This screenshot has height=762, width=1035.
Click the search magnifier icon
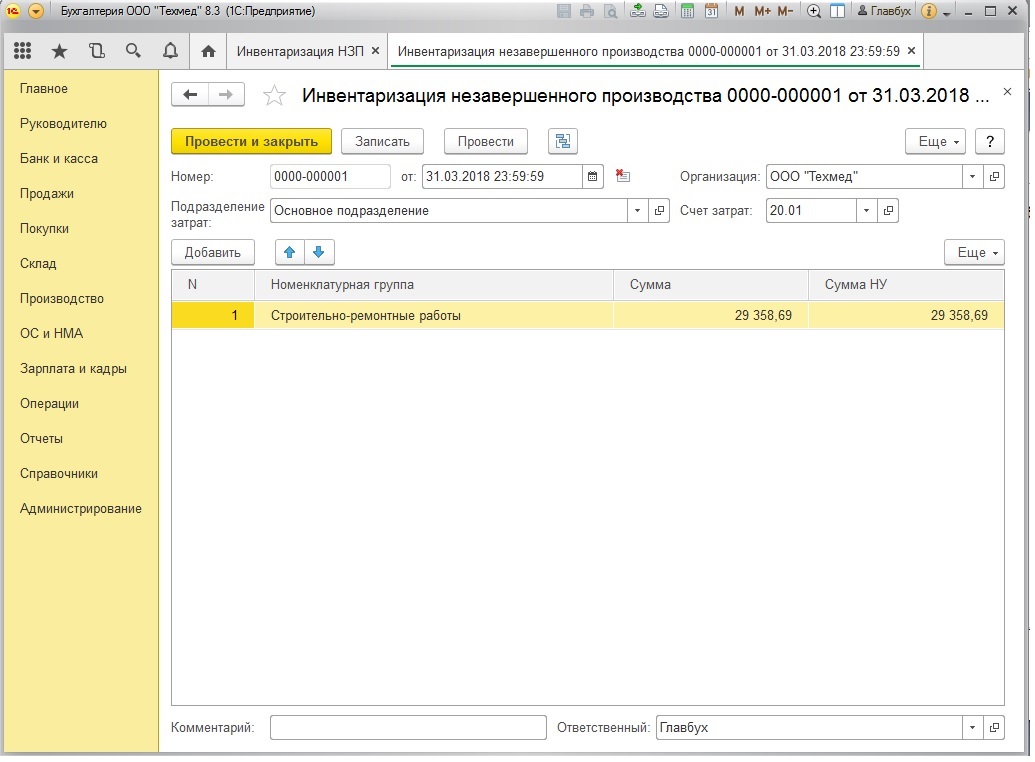[x=133, y=51]
